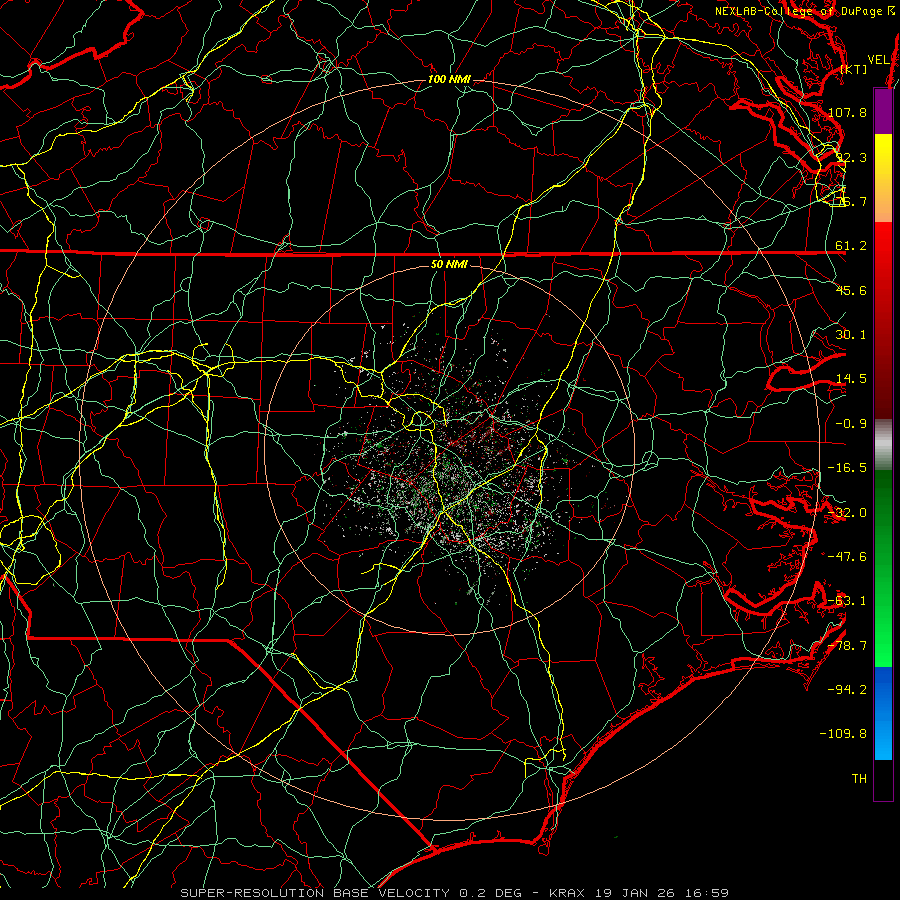Image resolution: width=900 pixels, height=900 pixels.
Task: Click the -109.8 velocity scale value
Action: point(844,734)
